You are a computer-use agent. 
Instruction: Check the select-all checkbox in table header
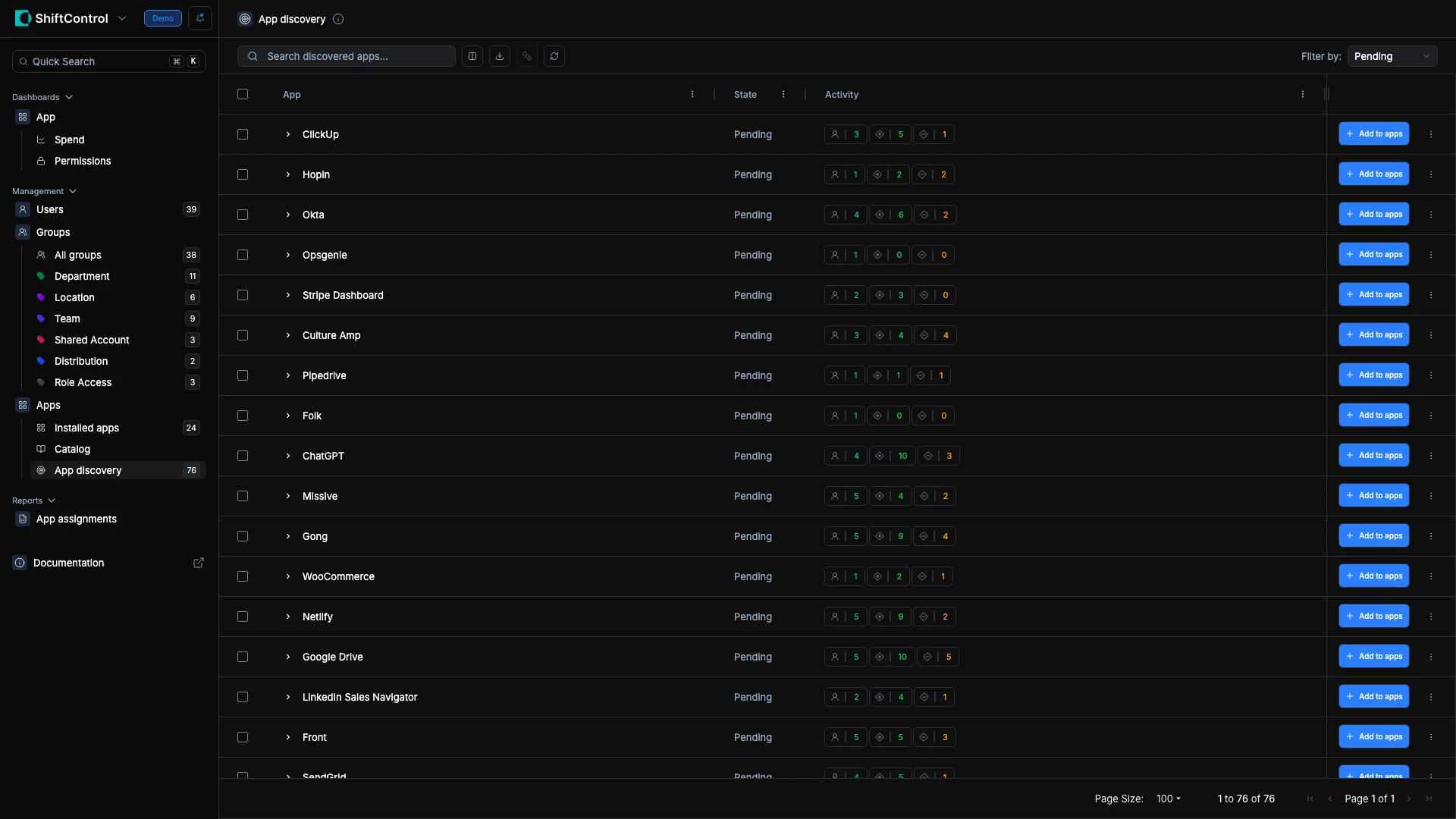click(x=243, y=94)
